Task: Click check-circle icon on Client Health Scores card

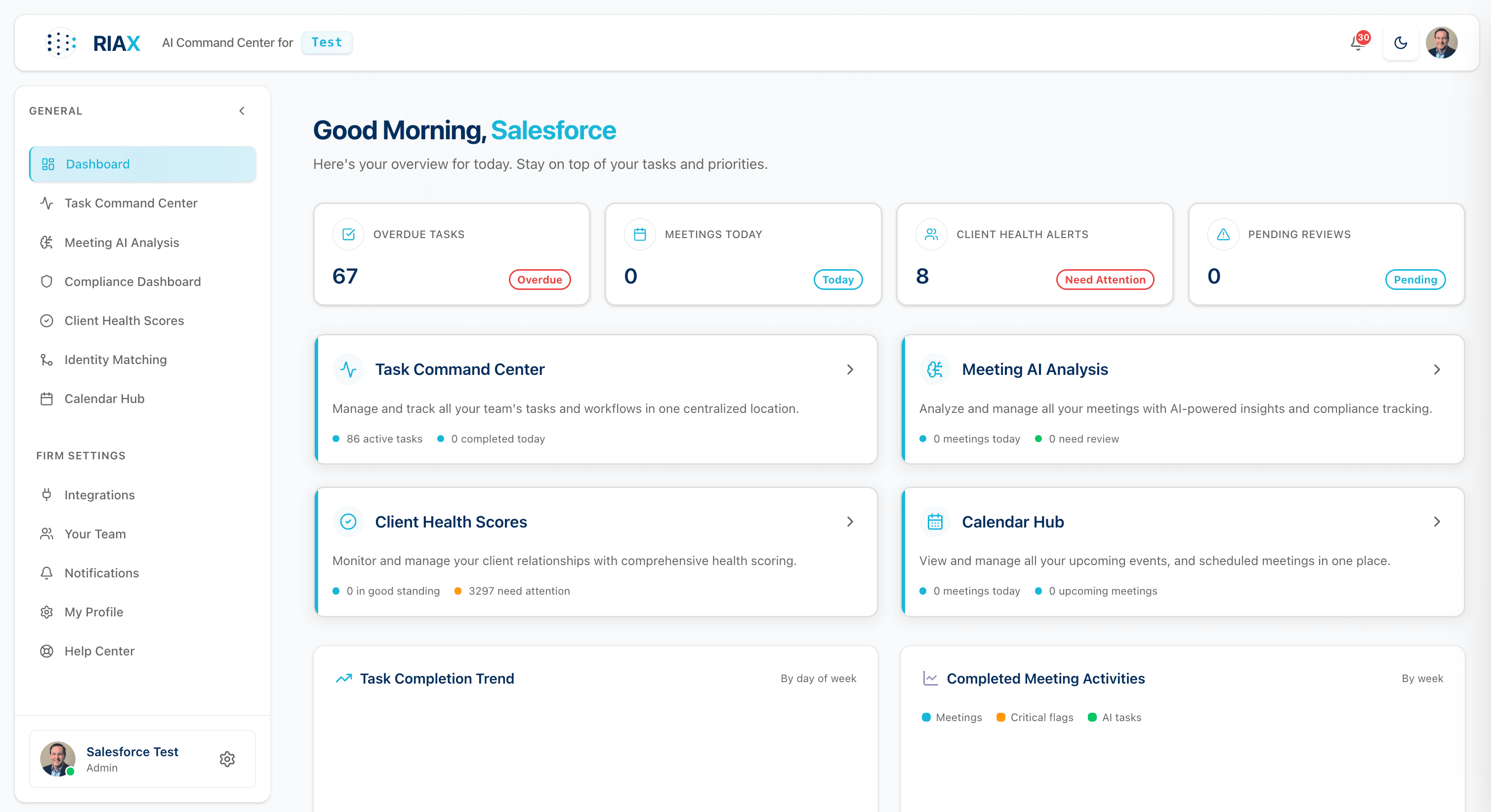Action: click(x=348, y=522)
